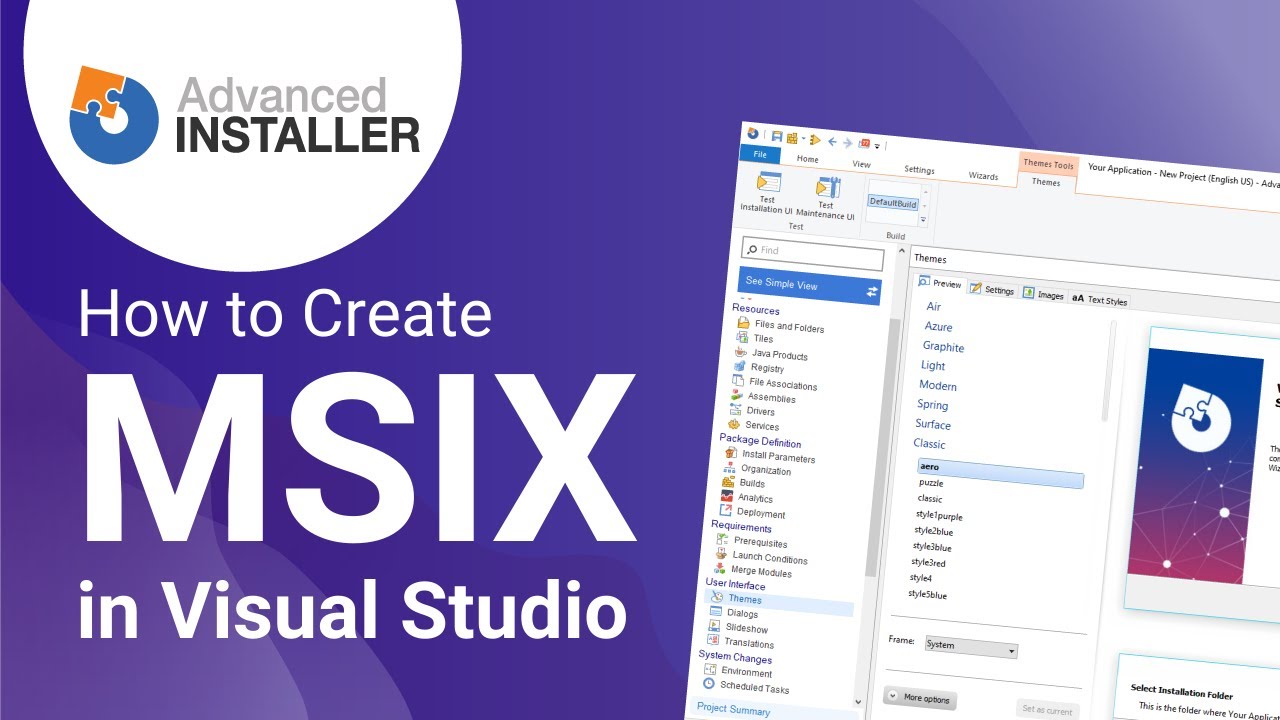Click the See Simple View button
This screenshot has width=1280, height=720.
810,286
